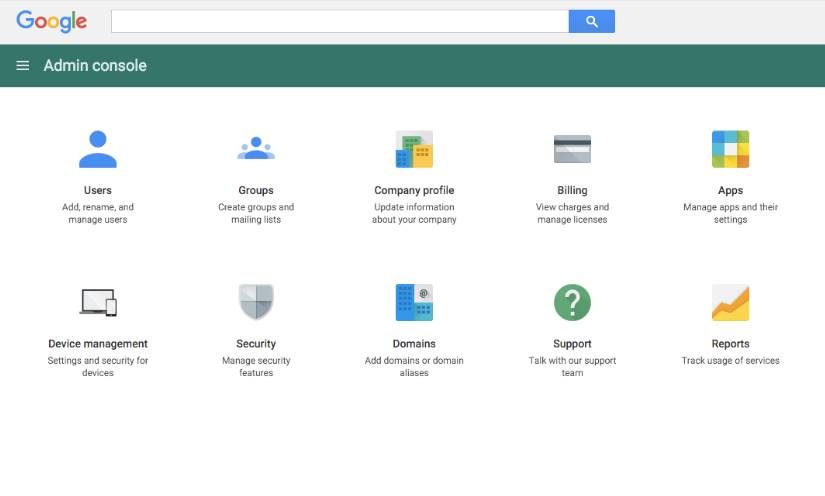
Task: Click 'Track usage of services' text
Action: tap(730, 361)
